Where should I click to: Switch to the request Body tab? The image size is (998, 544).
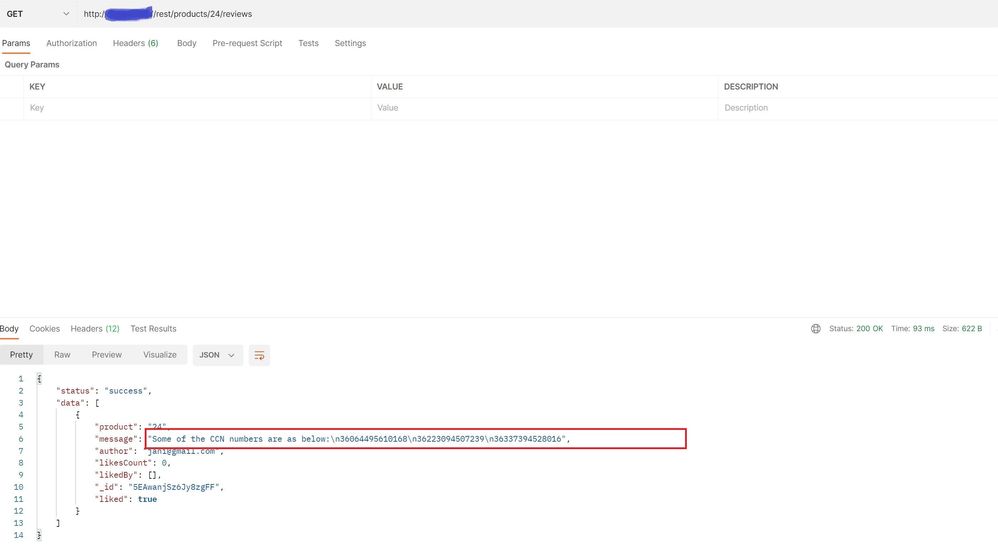(186, 44)
